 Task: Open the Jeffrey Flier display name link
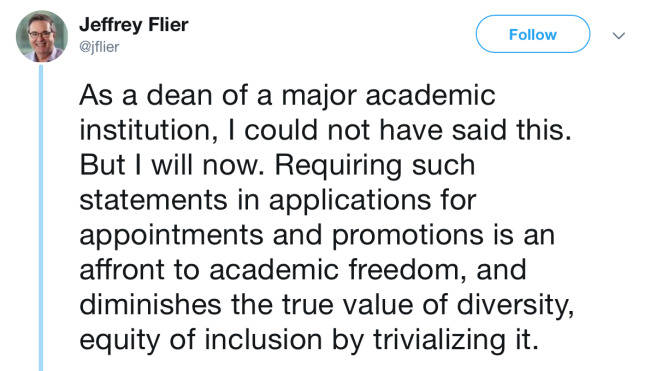click(x=133, y=25)
